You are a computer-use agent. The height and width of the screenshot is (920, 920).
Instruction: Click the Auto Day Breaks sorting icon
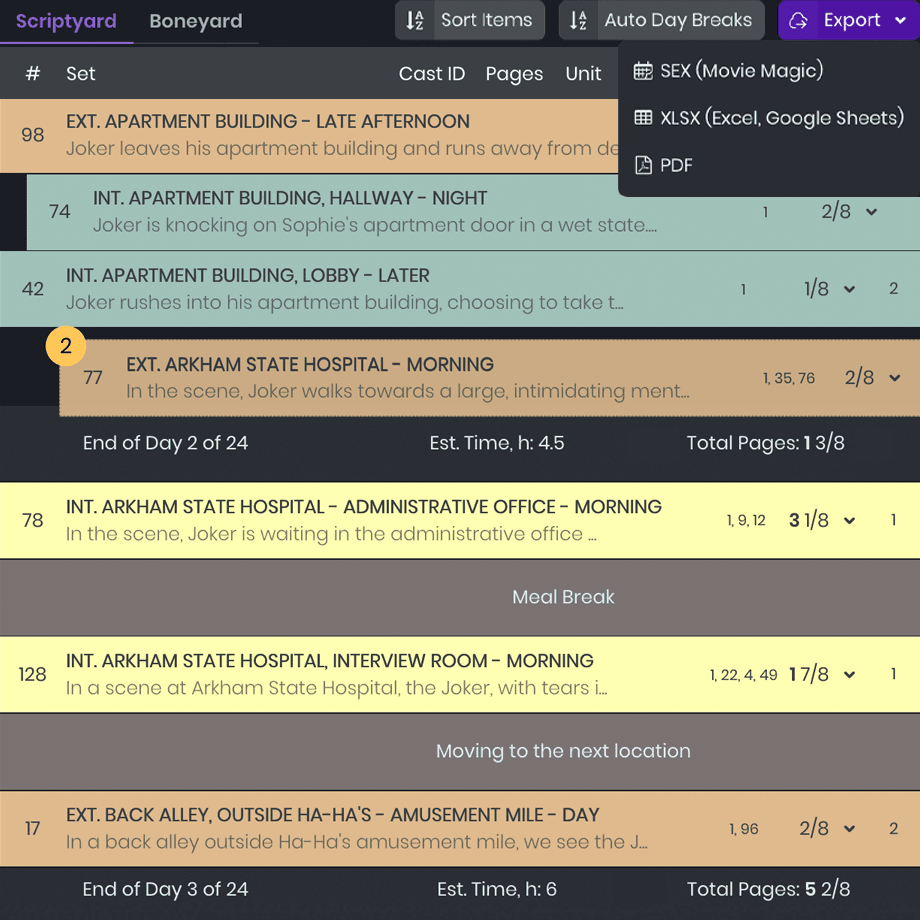click(x=578, y=20)
